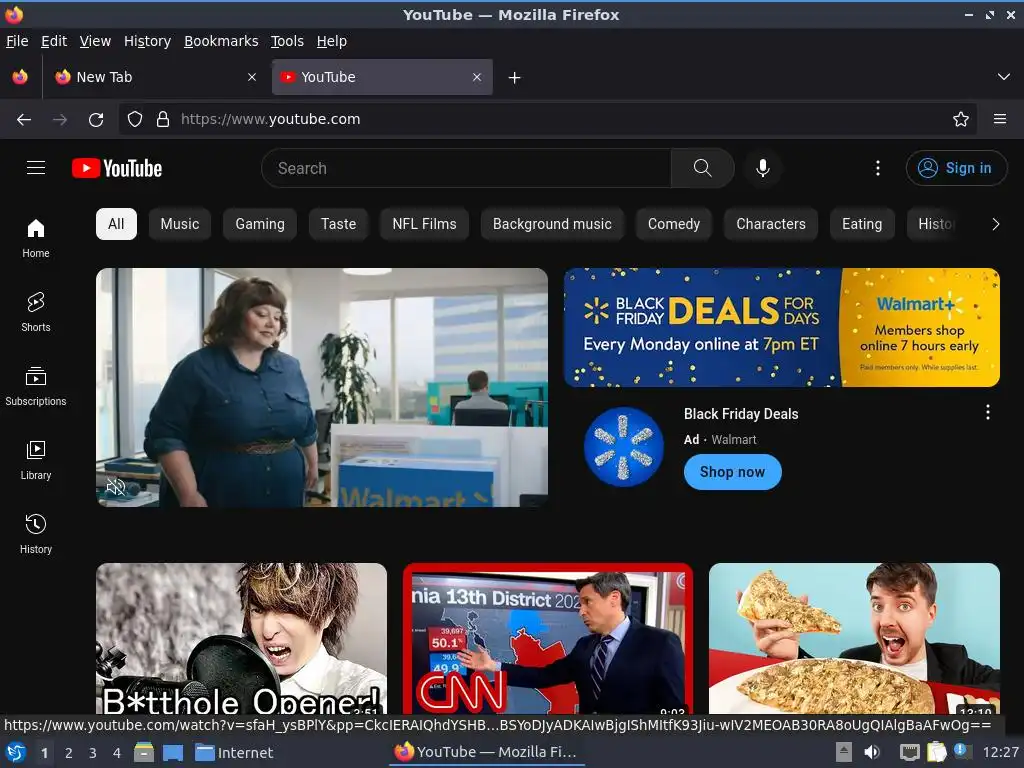This screenshot has width=1024, height=768.
Task: Click the Sign in button
Action: click(956, 168)
